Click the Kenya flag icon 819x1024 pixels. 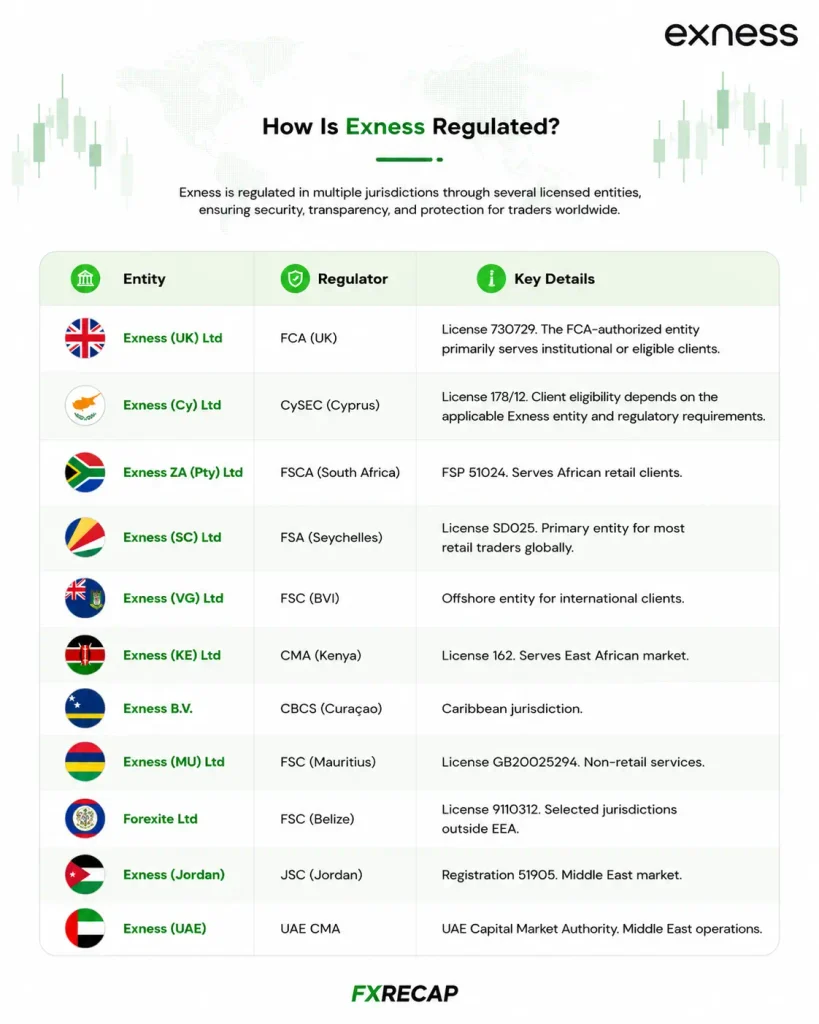coord(85,655)
